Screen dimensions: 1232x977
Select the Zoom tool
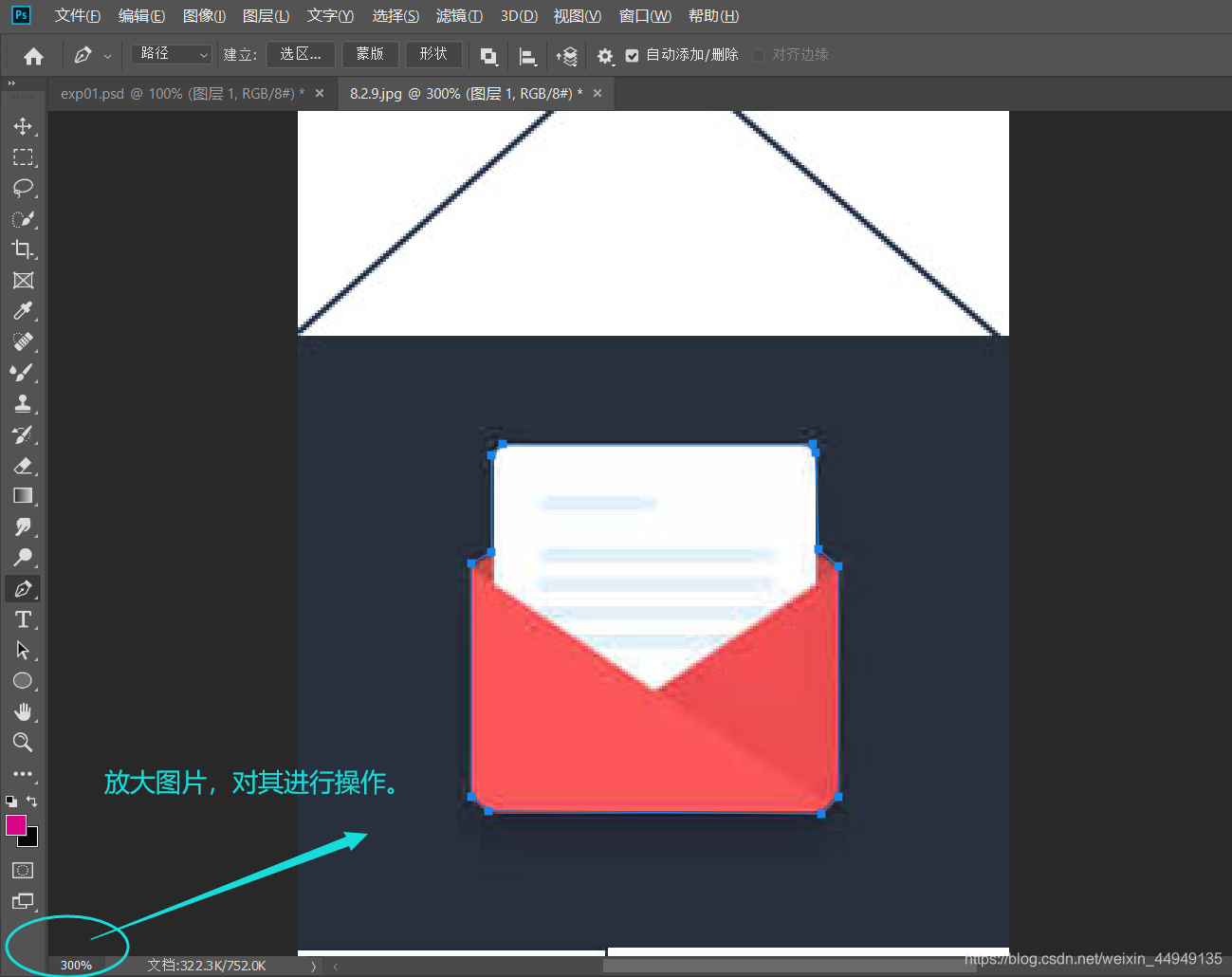coord(23,743)
